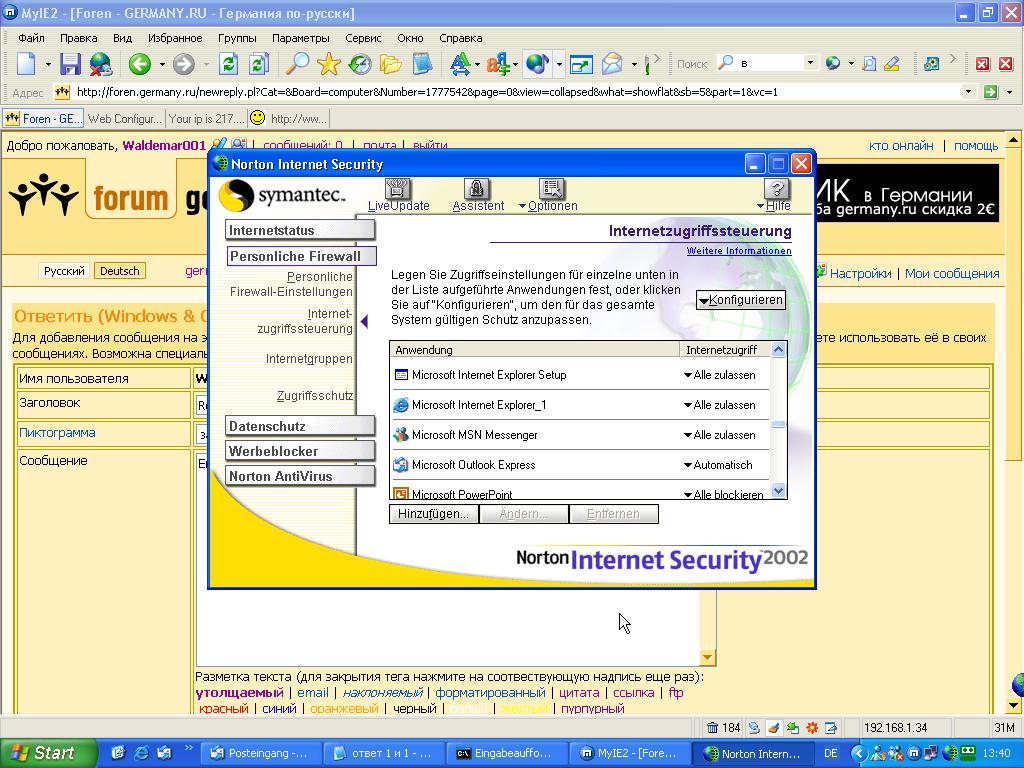Click the Norton globe icon in system tray
Screen dimensions: 1024x768
coord(951,753)
